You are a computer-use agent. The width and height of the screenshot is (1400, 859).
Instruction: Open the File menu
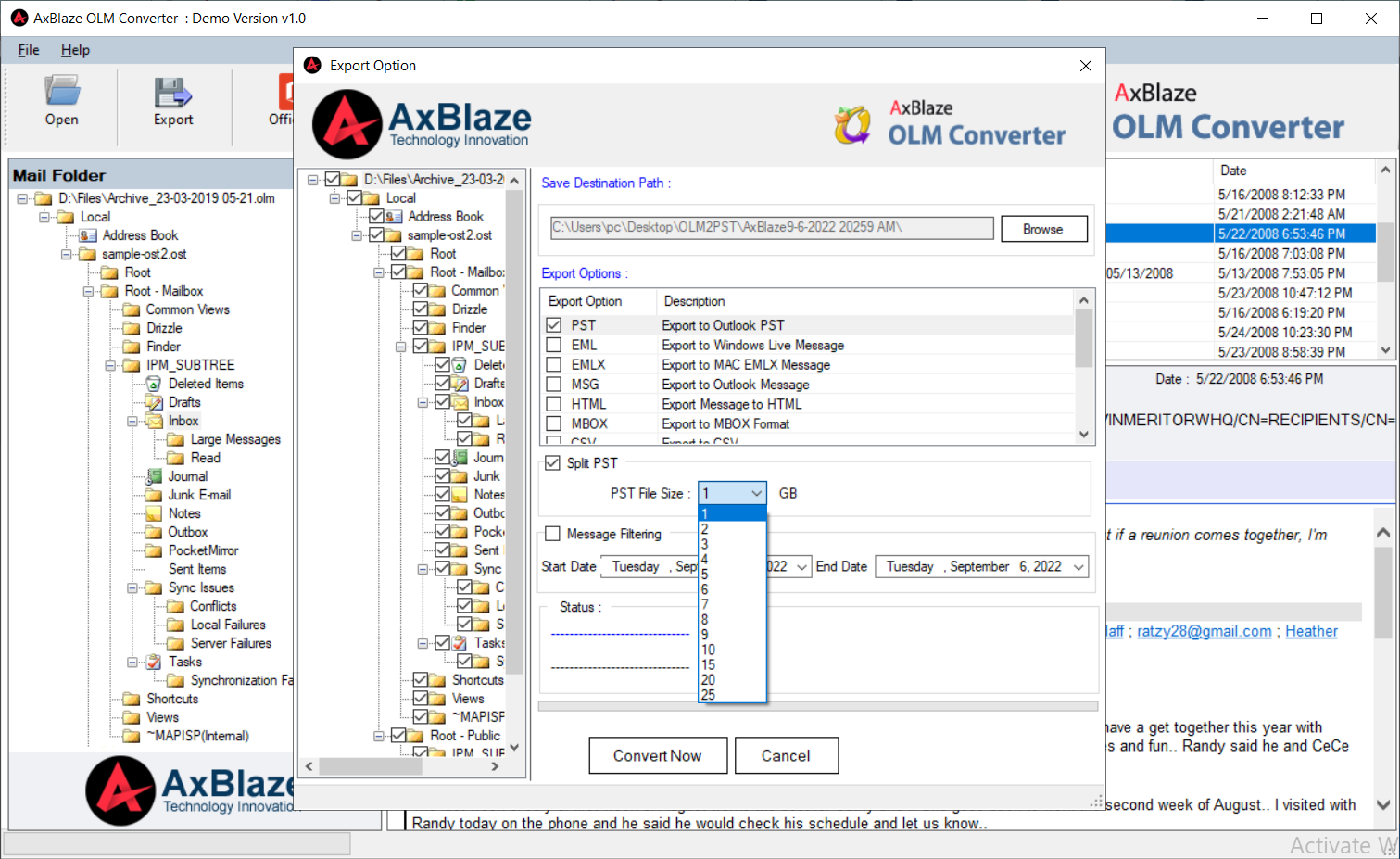click(x=29, y=50)
